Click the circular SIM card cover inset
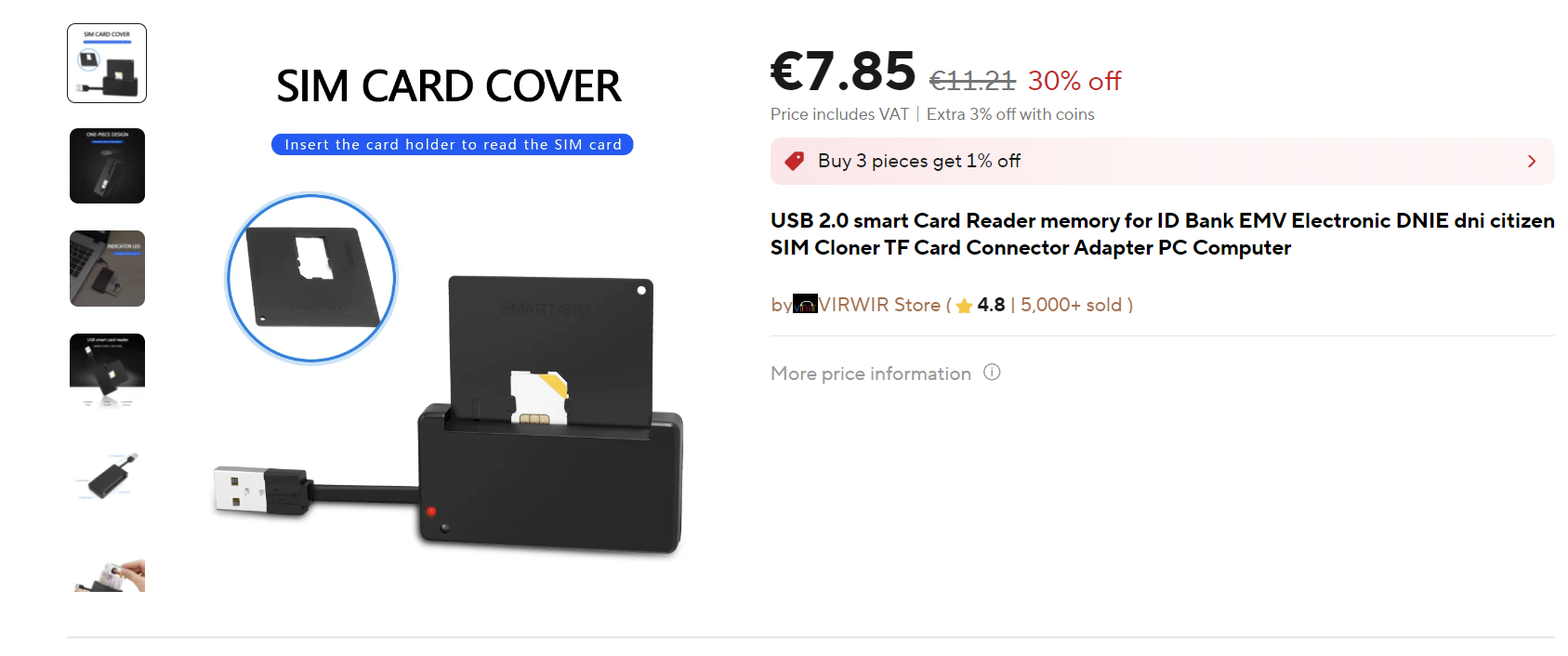This screenshot has height=656, width=1568. pos(311,278)
